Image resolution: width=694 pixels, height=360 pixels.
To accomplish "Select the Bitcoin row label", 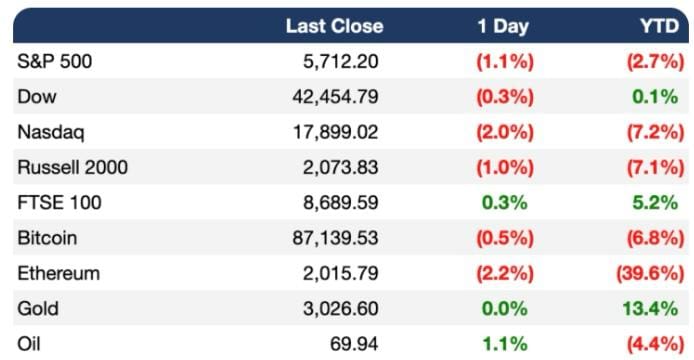I will pos(47,238).
